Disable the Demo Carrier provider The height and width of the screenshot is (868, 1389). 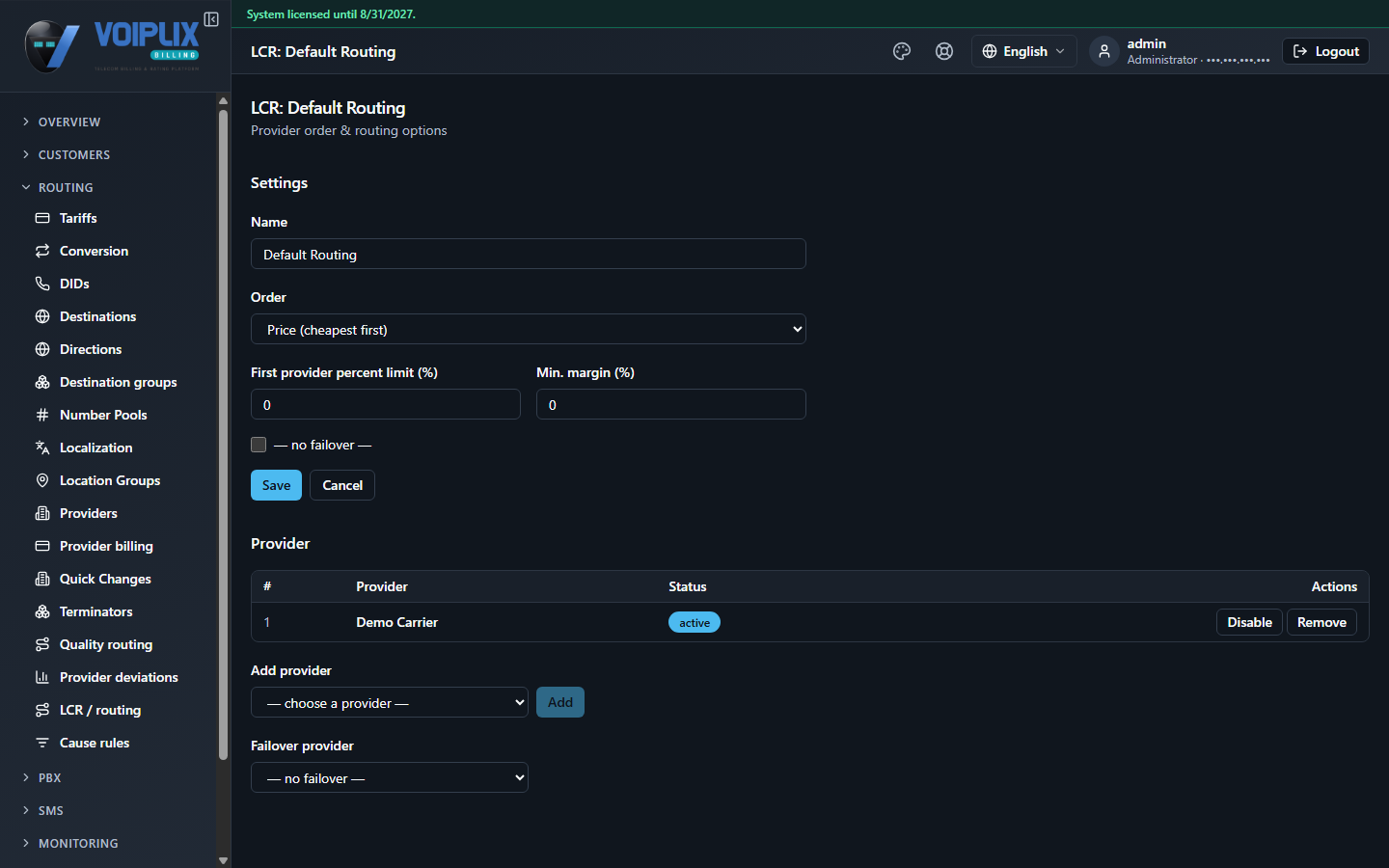tap(1249, 622)
